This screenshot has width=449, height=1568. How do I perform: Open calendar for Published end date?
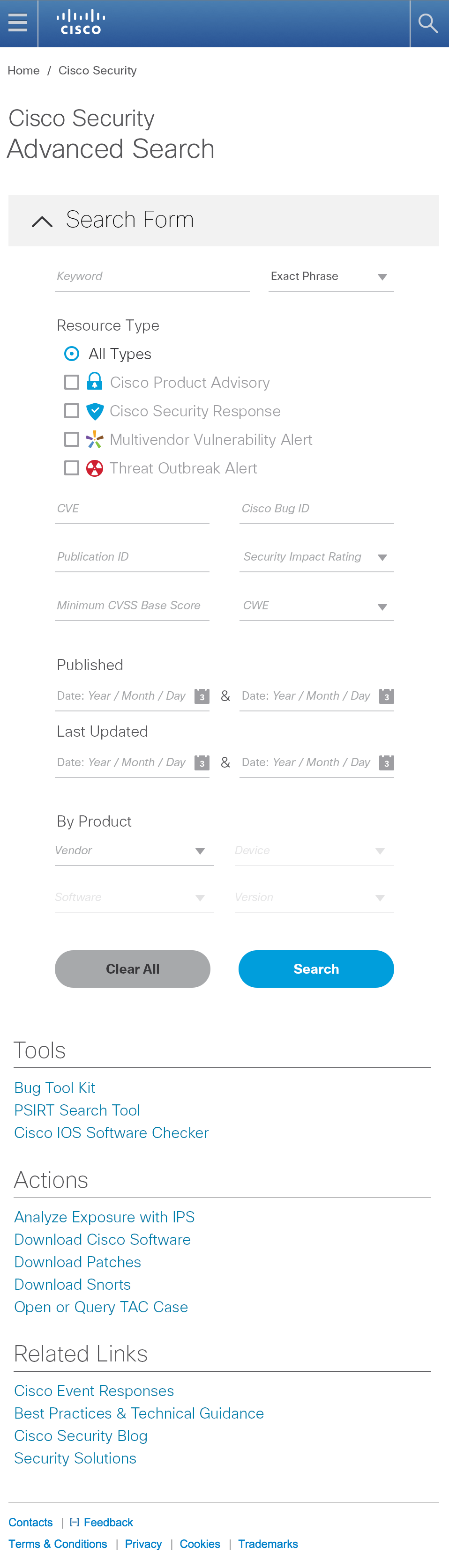(x=386, y=696)
